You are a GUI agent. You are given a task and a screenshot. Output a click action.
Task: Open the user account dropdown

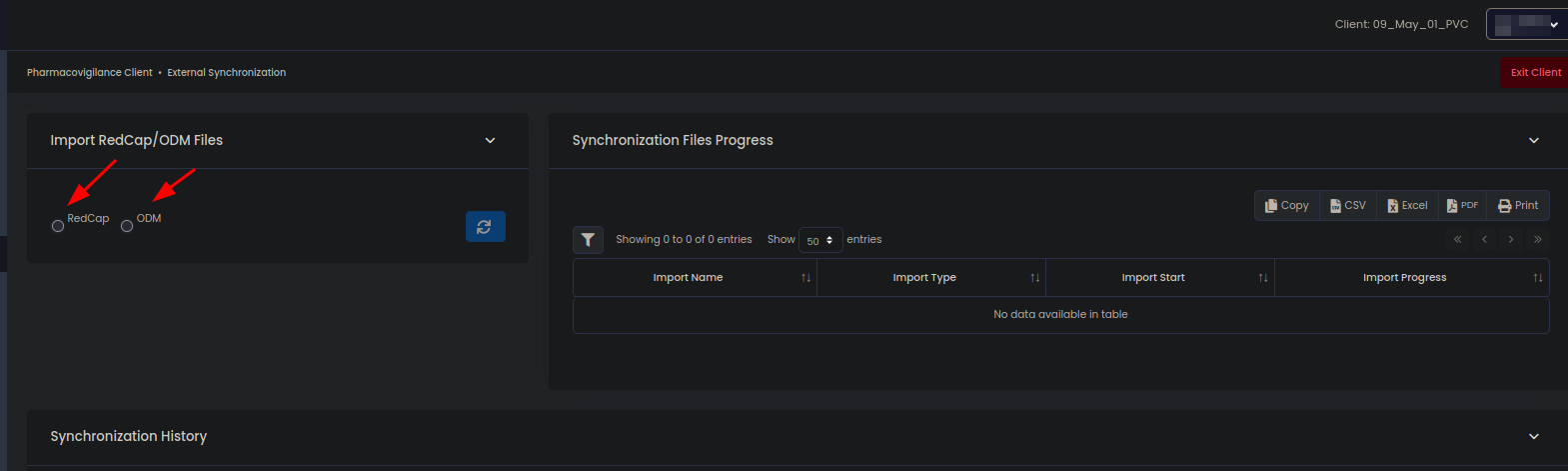[1525, 24]
